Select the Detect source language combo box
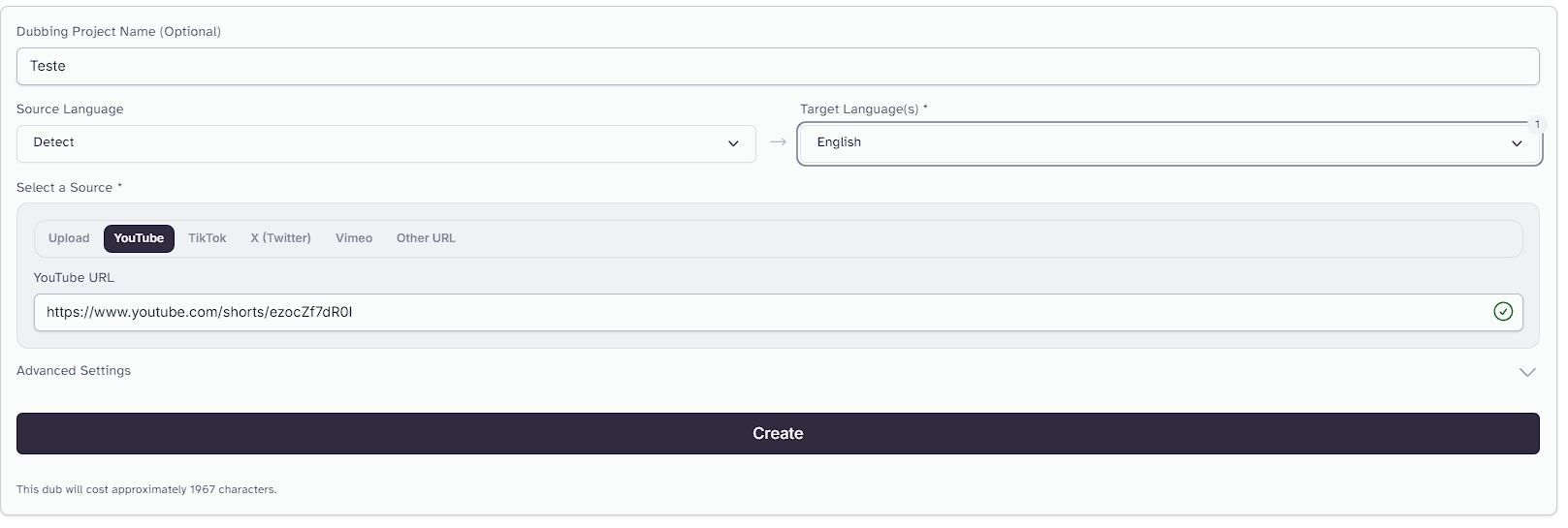 point(386,143)
